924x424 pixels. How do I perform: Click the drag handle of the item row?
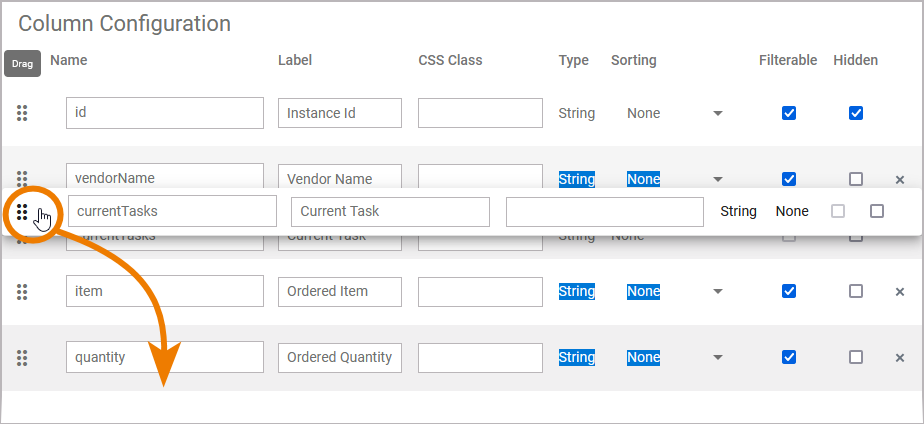22,291
